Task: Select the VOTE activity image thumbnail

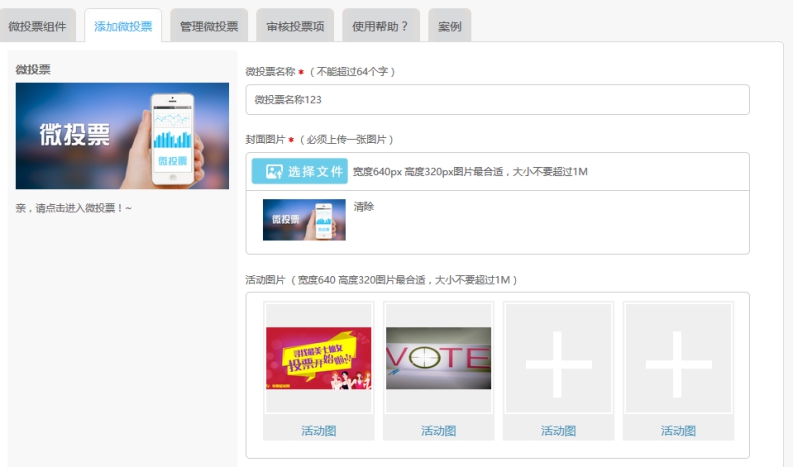Action: click(438, 358)
